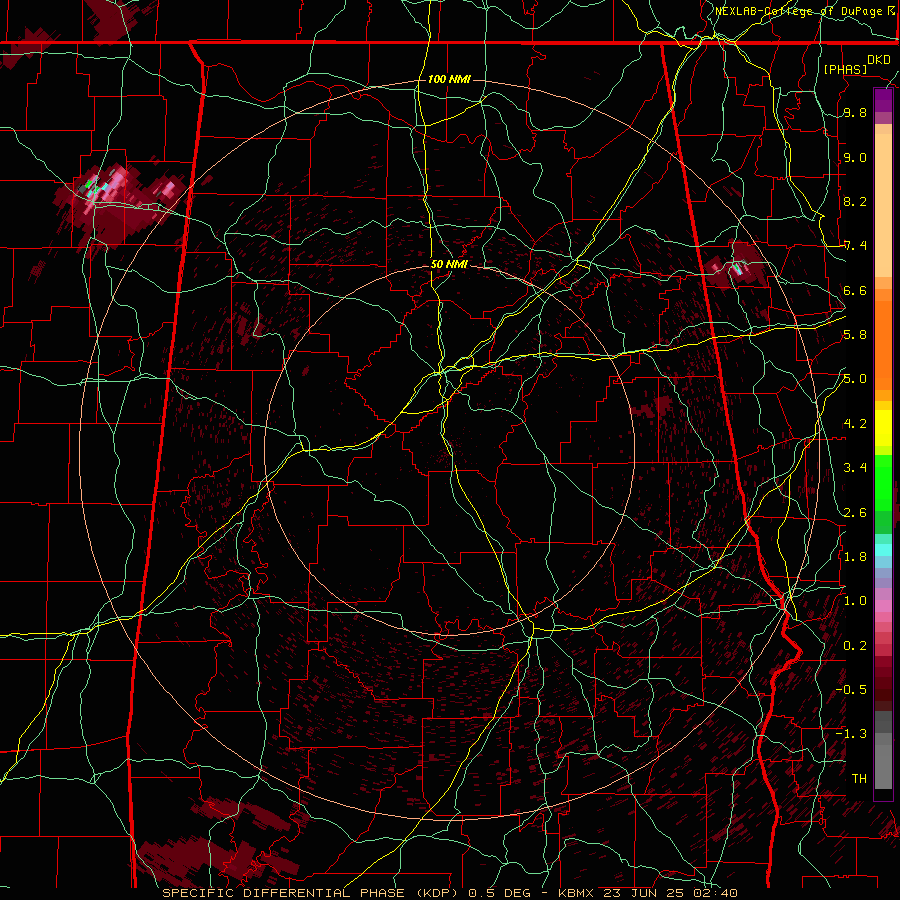Click the "KBMX" radar site identifier
This screenshot has width=900, height=900.
click(578, 893)
